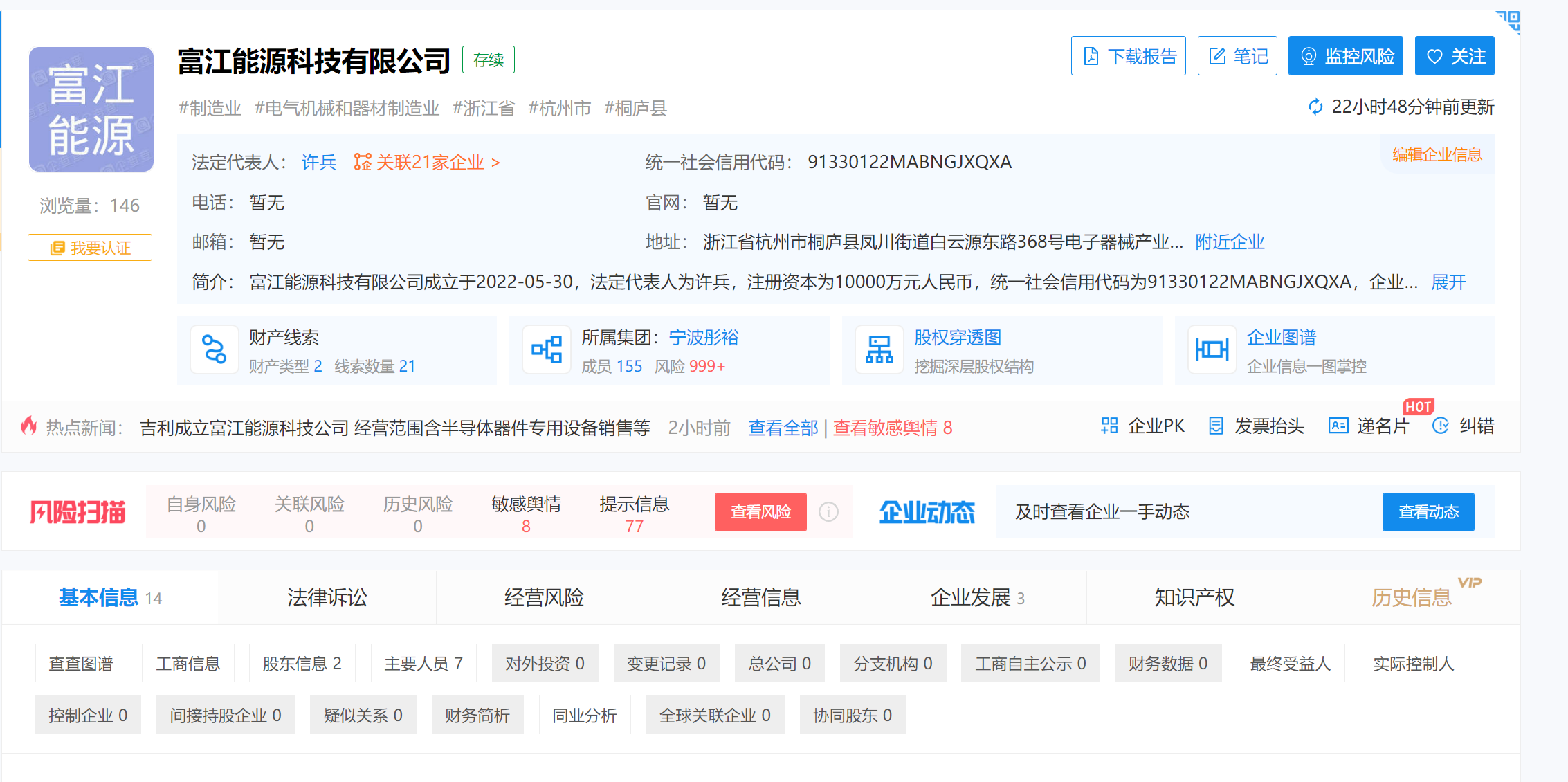Click the 监控风险 button
1568x782 pixels.
pyautogui.click(x=1345, y=56)
